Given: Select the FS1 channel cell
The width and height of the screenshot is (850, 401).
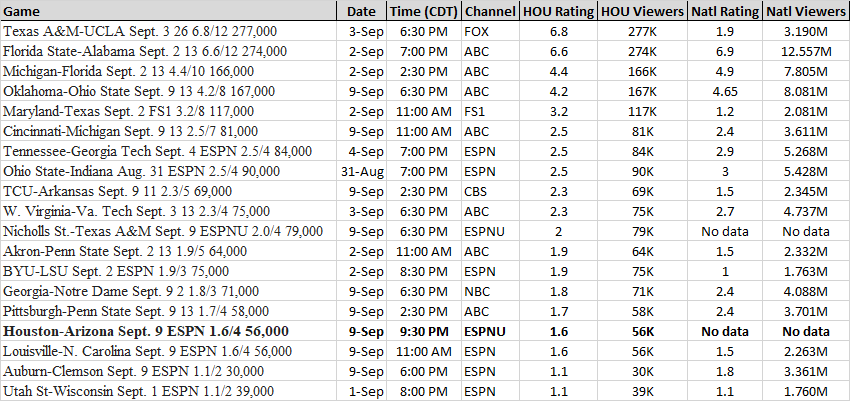Looking at the screenshot, I should pyautogui.click(x=490, y=112).
